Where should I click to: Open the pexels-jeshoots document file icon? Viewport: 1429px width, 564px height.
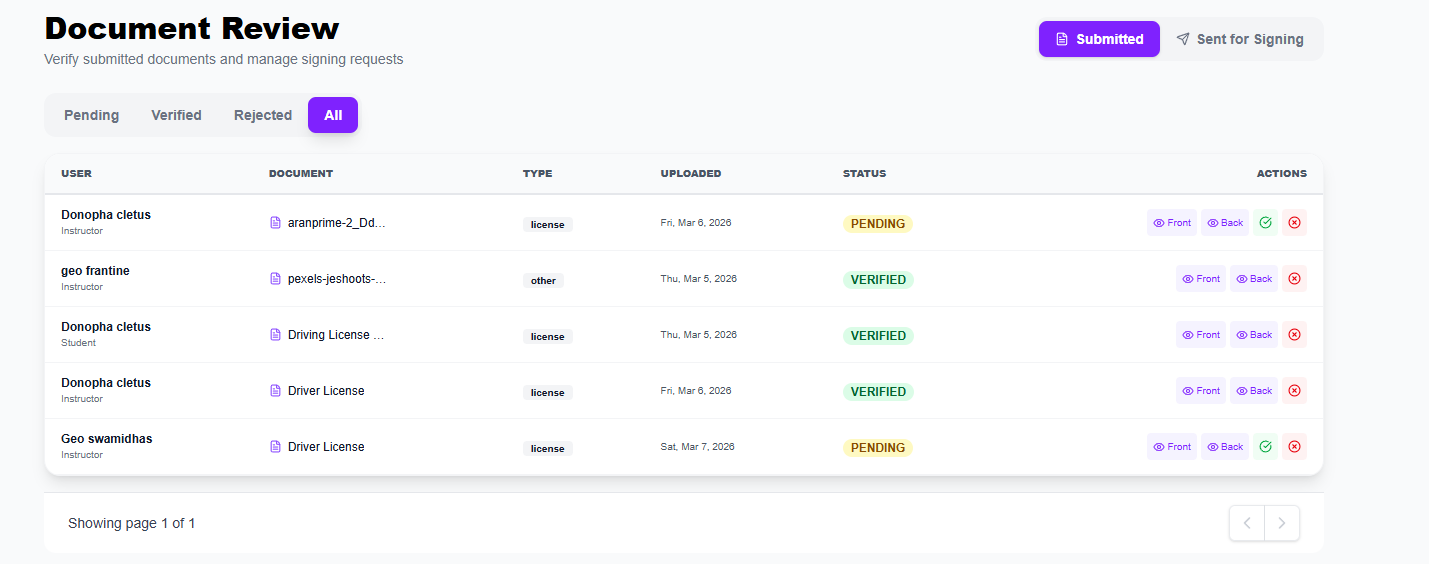[x=275, y=279]
